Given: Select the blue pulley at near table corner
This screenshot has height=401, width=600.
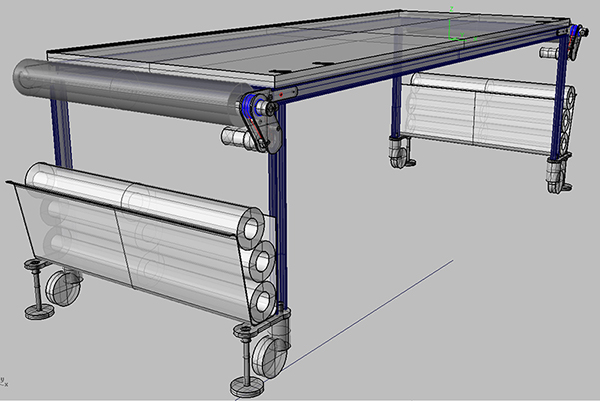Looking at the screenshot, I should [x=249, y=106].
